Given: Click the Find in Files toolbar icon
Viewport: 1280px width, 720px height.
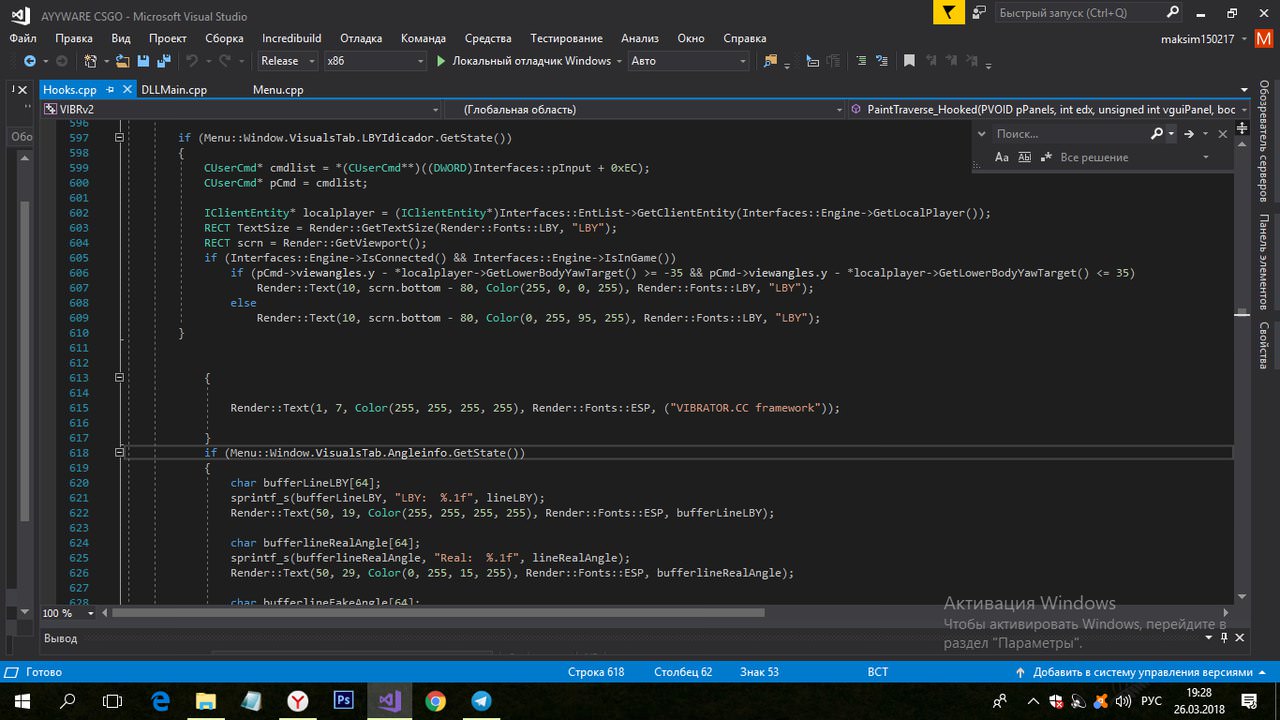Looking at the screenshot, I should coord(769,61).
